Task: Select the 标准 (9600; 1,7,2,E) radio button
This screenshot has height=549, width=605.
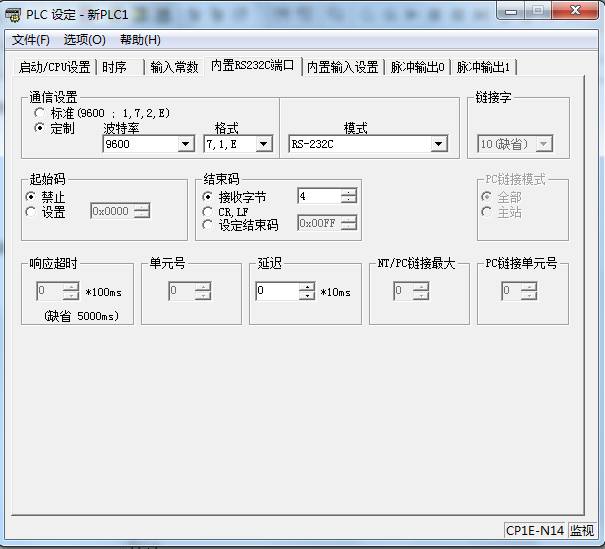Action: coord(40,114)
